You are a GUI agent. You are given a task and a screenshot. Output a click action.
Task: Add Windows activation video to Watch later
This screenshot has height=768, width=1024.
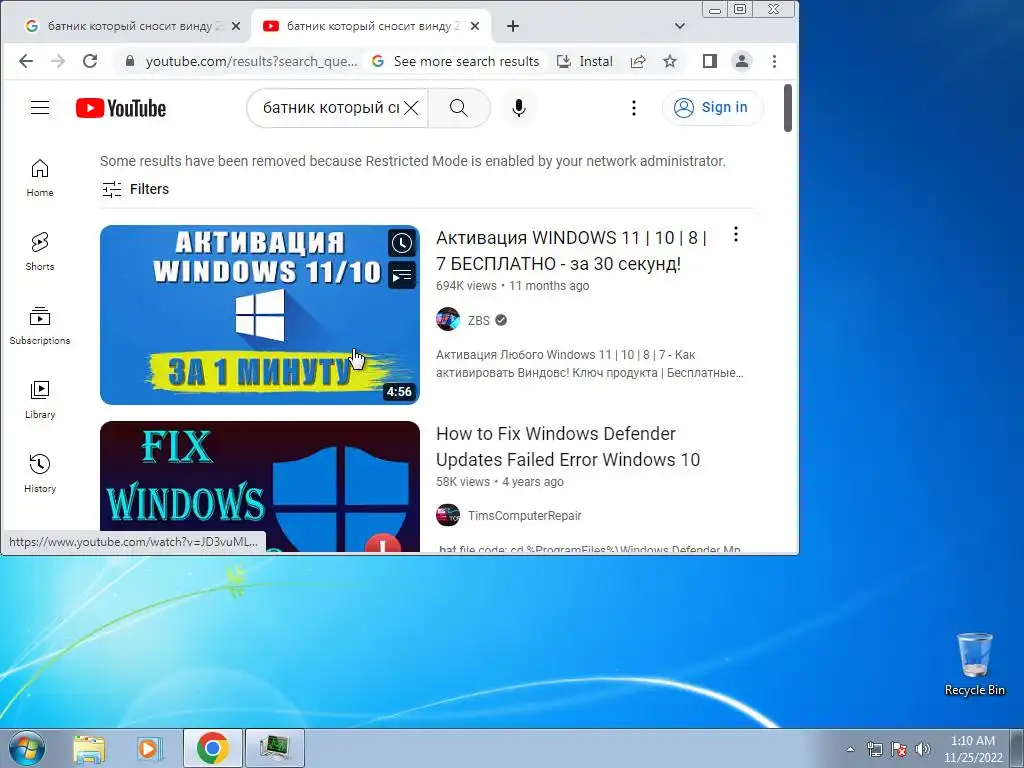pos(402,244)
